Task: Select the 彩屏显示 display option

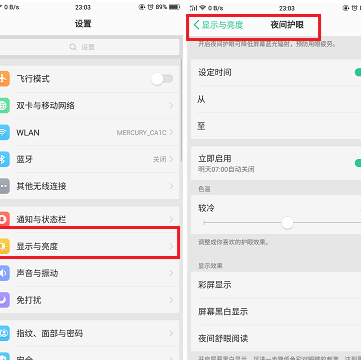Action: 276,285
